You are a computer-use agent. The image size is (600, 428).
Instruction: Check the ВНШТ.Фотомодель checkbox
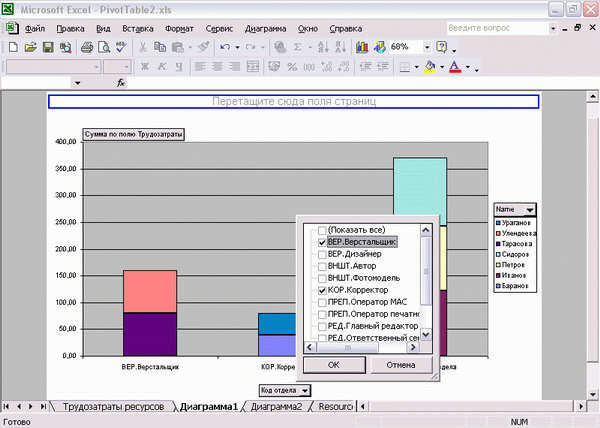click(322, 278)
